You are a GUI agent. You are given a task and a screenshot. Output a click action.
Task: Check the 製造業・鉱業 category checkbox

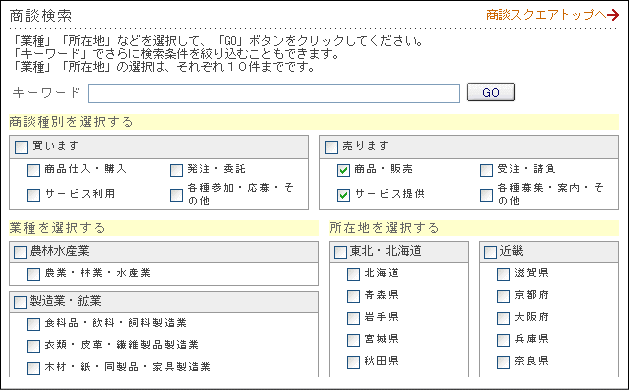click(x=20, y=302)
